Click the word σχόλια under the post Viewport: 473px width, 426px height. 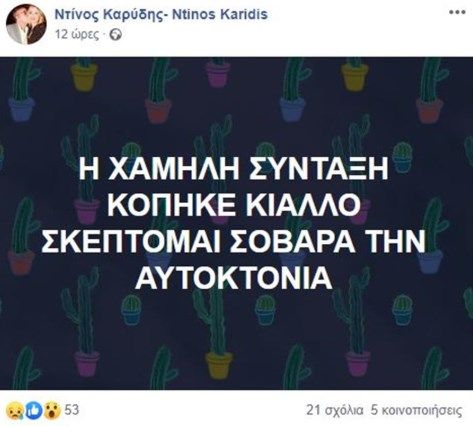pos(343,411)
